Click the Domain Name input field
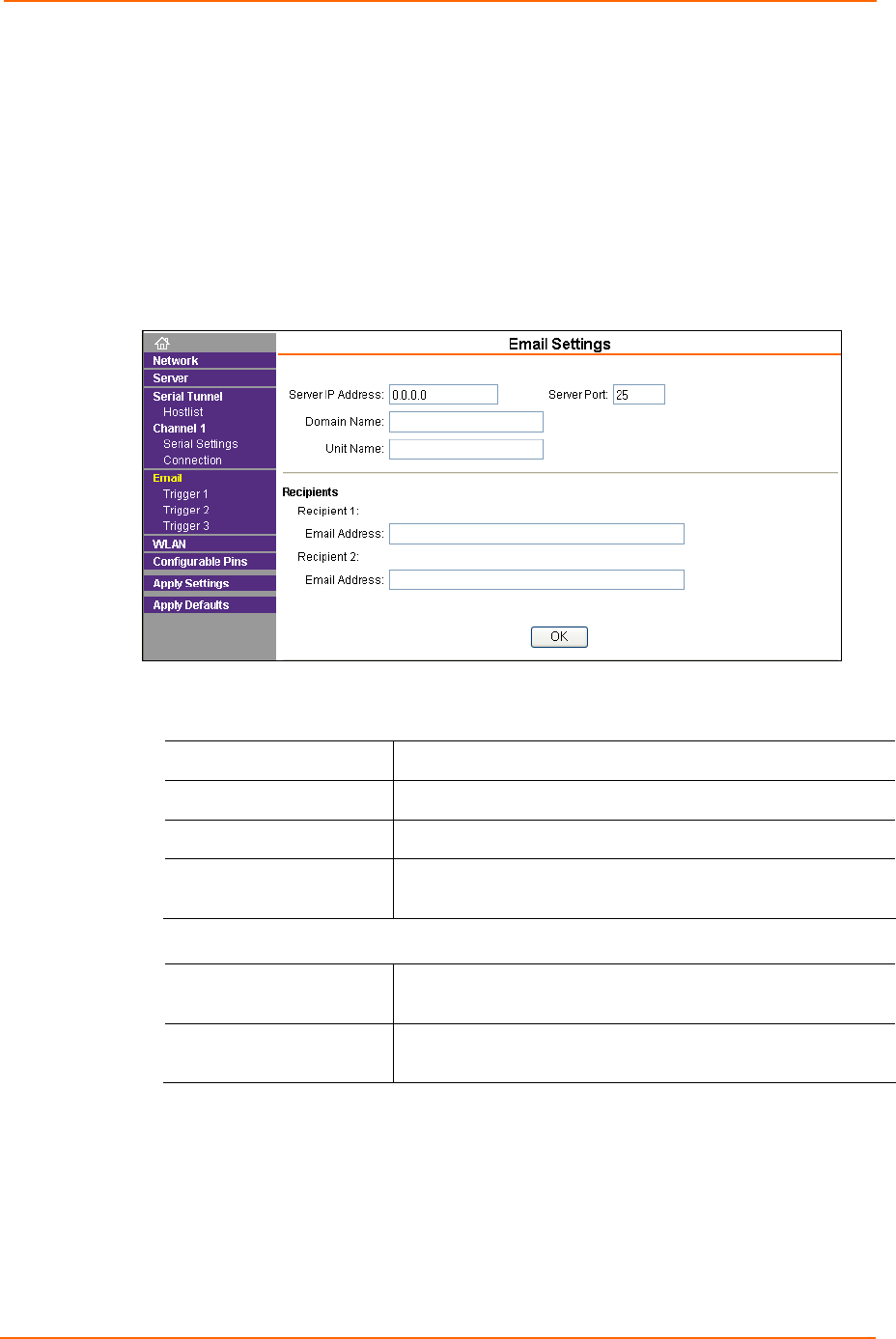The height and width of the screenshot is (1339, 896). click(x=466, y=422)
